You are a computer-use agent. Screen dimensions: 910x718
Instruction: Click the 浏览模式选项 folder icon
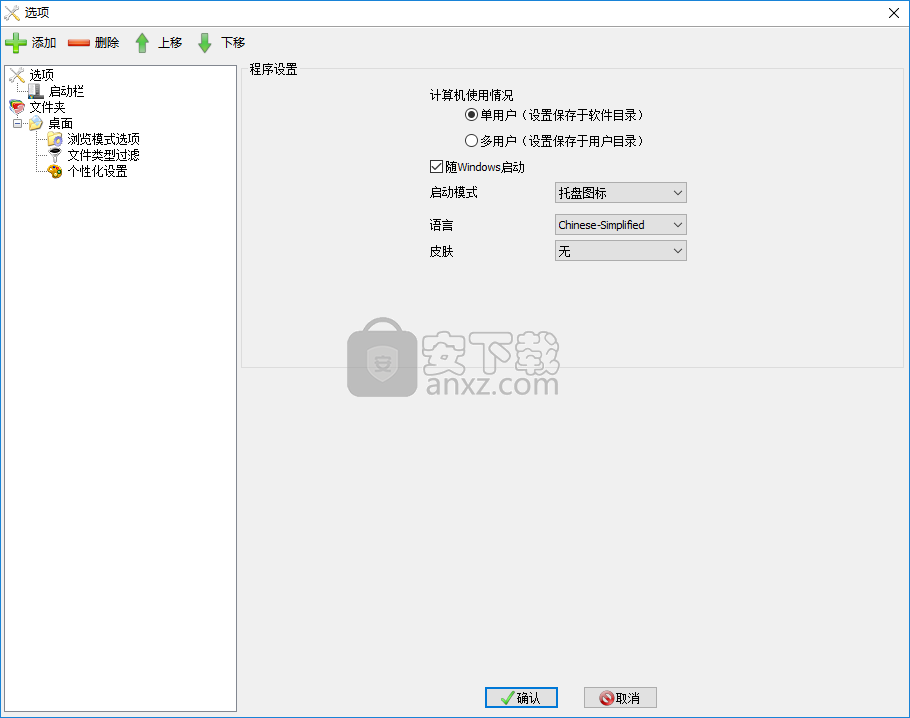(x=55, y=139)
